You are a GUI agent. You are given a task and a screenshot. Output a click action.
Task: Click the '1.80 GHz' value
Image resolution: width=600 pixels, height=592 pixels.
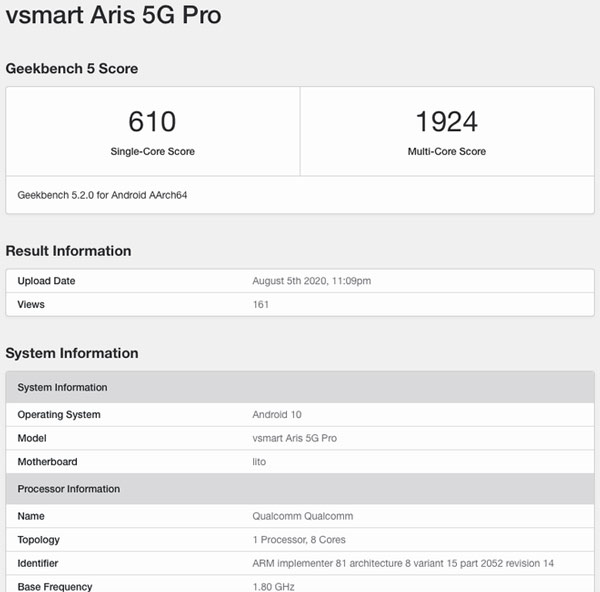(273, 587)
